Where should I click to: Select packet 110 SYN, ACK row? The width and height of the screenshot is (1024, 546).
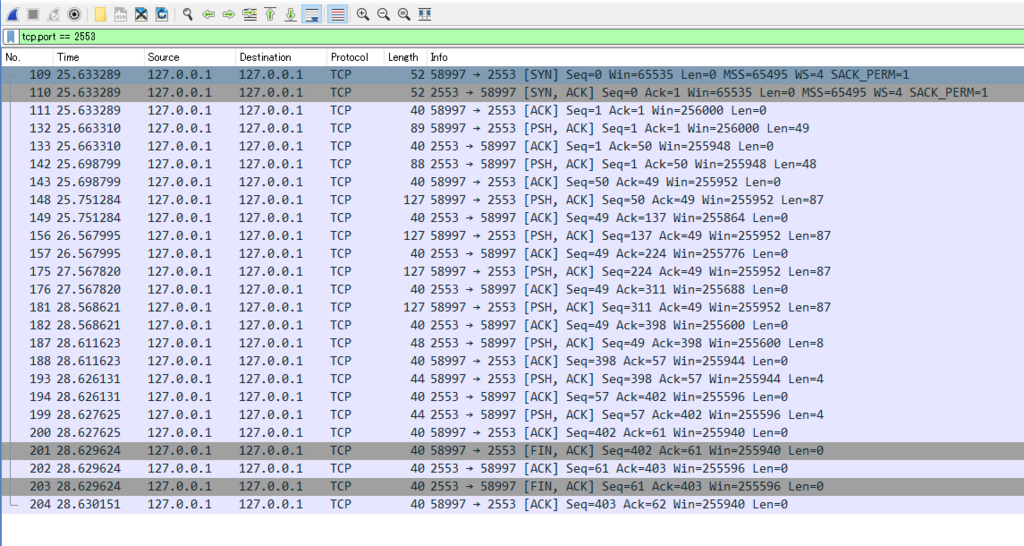tap(512, 93)
